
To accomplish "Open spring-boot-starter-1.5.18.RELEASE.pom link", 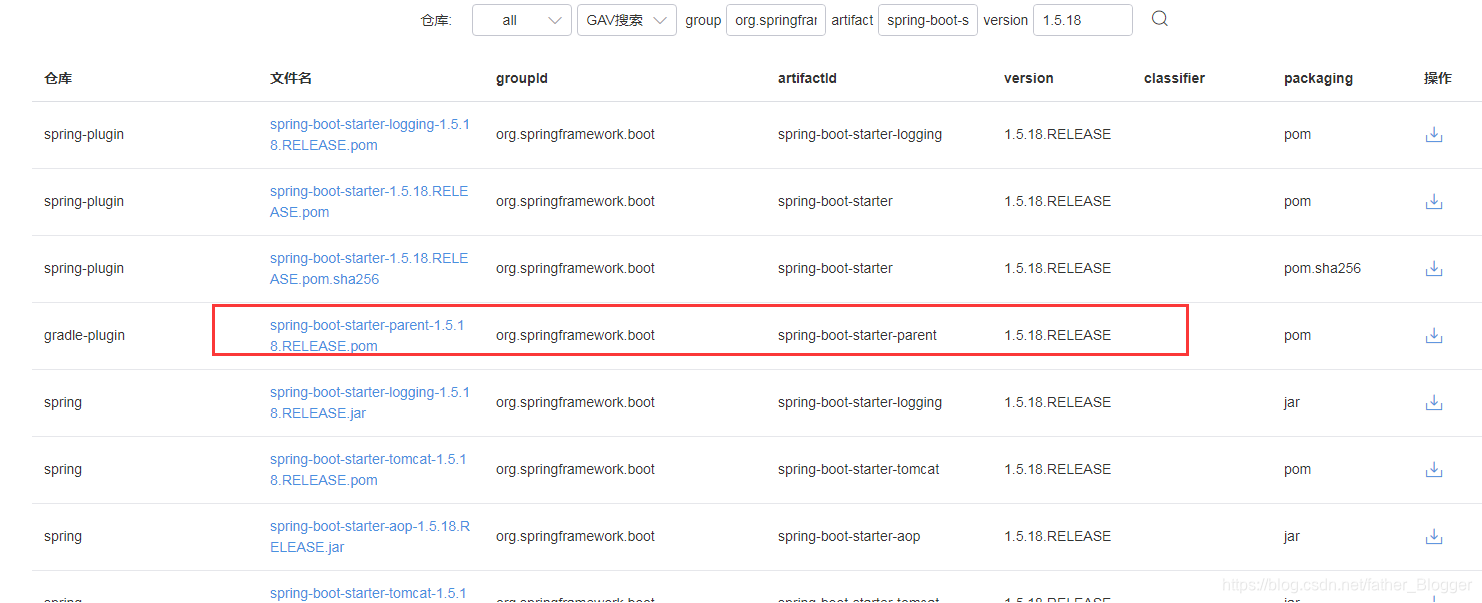I will 369,201.
